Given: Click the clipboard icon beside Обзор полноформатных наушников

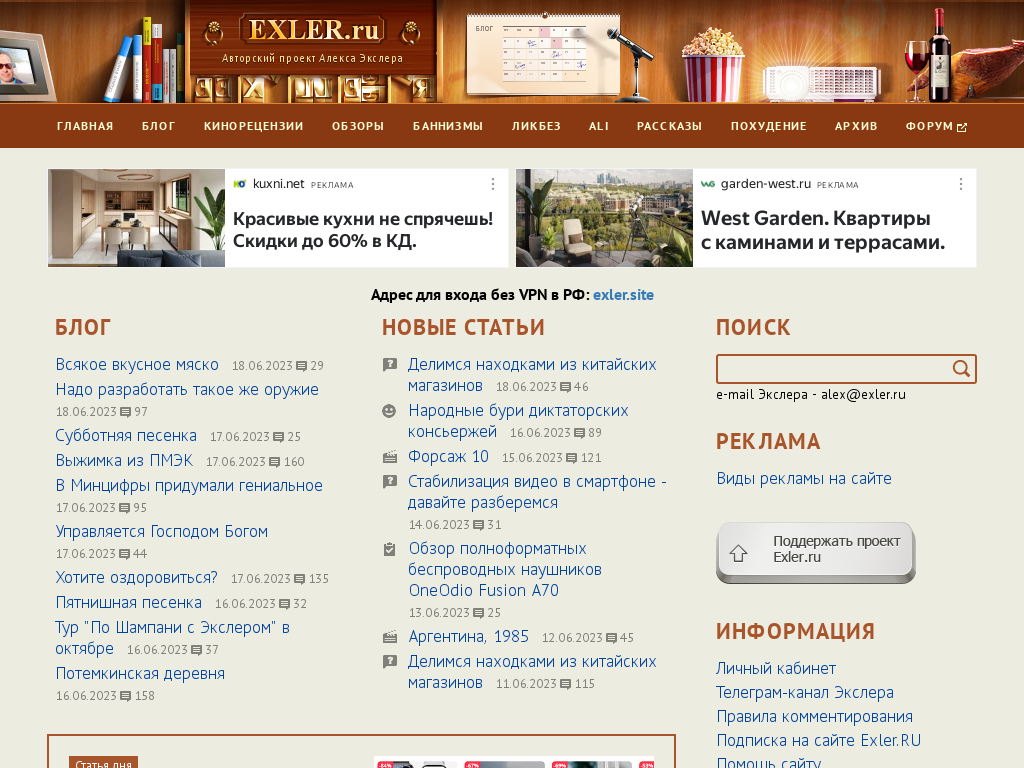Looking at the screenshot, I should [x=390, y=549].
